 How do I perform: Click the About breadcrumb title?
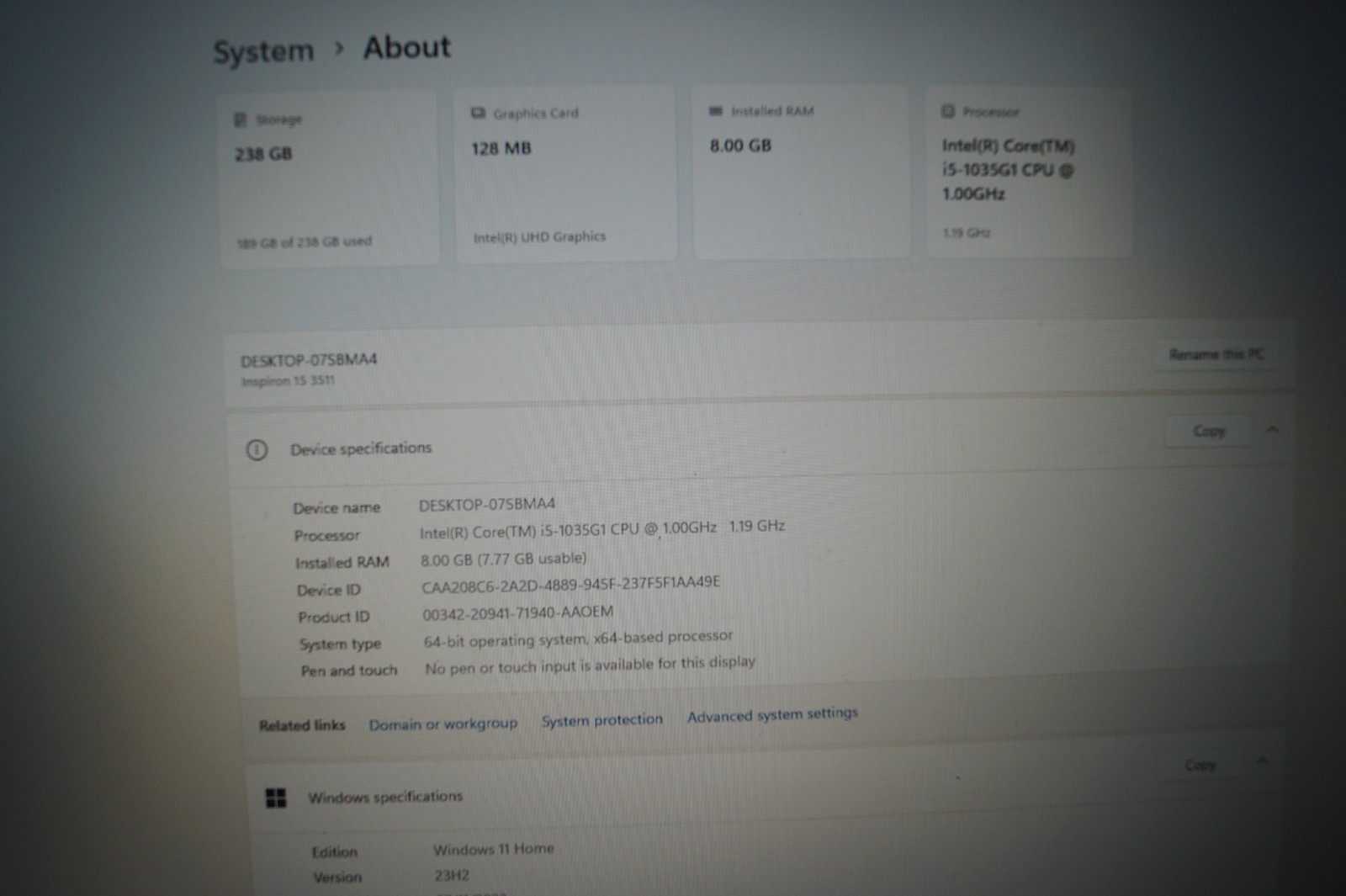point(407,47)
